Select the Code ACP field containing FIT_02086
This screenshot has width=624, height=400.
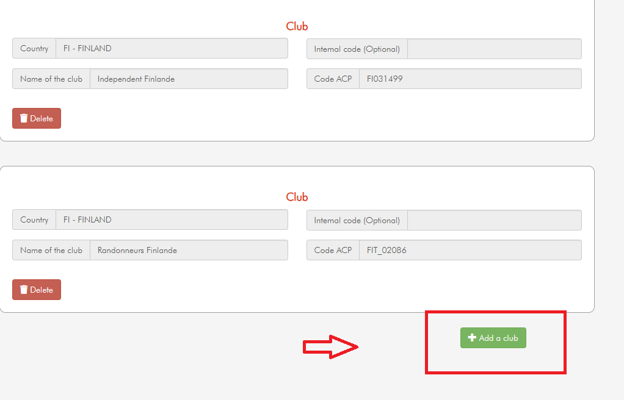click(470, 250)
